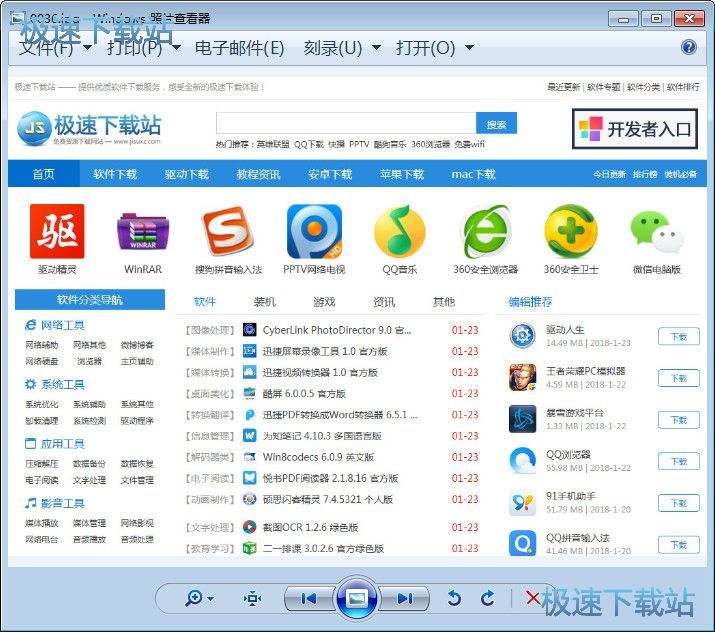Select the 电子邮件(E) menu item

239,48
